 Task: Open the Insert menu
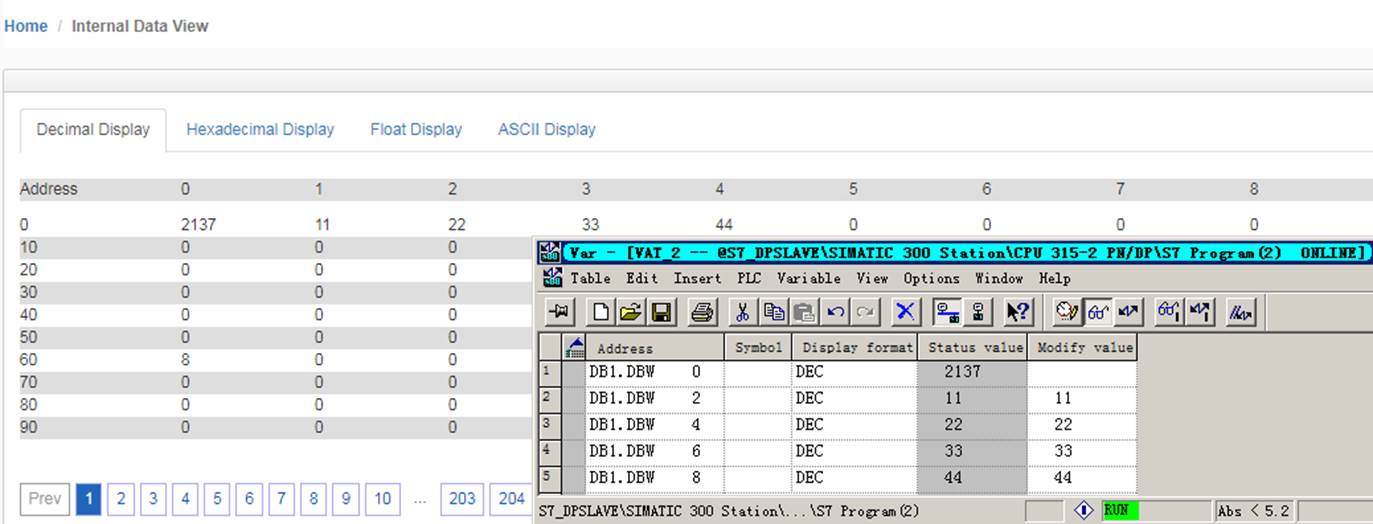(x=697, y=279)
